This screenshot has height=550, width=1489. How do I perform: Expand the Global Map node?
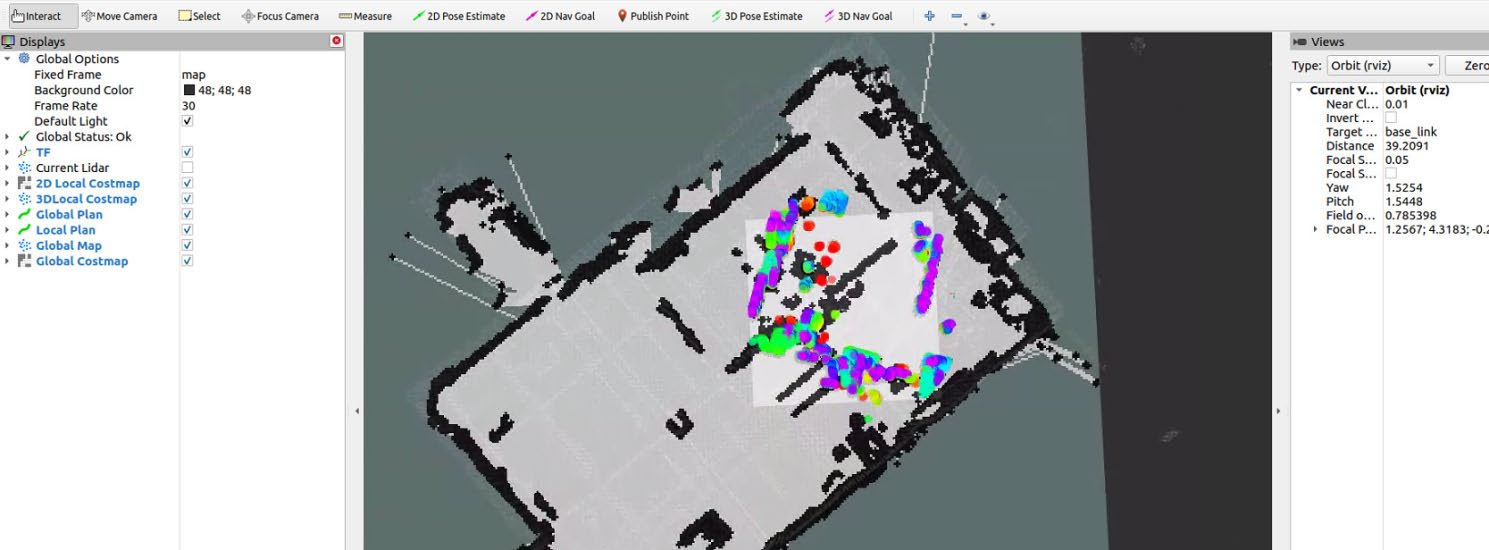coord(8,245)
